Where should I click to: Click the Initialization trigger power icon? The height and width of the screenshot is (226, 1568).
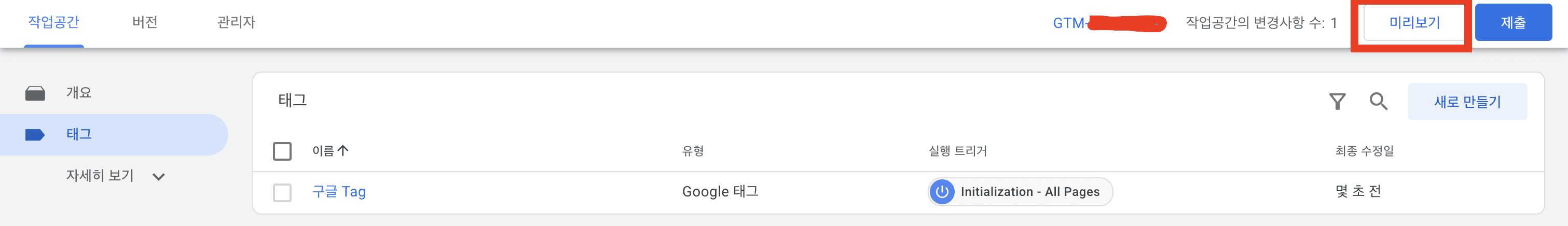tap(942, 192)
